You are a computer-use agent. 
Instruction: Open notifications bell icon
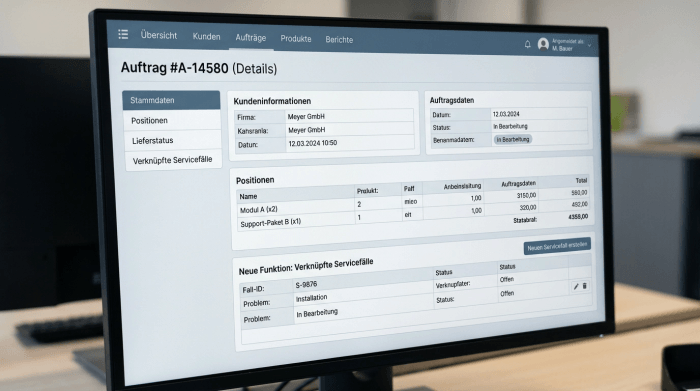coord(527,44)
